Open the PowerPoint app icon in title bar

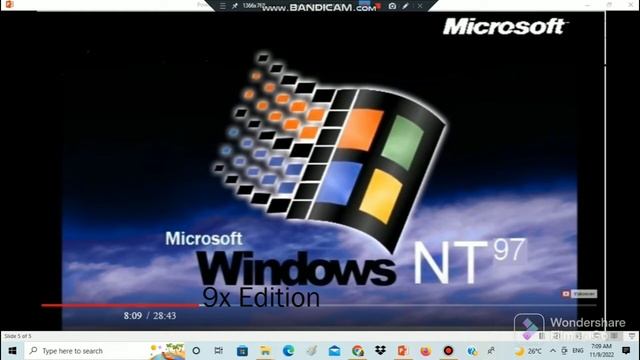pyautogui.click(x=9, y=4)
